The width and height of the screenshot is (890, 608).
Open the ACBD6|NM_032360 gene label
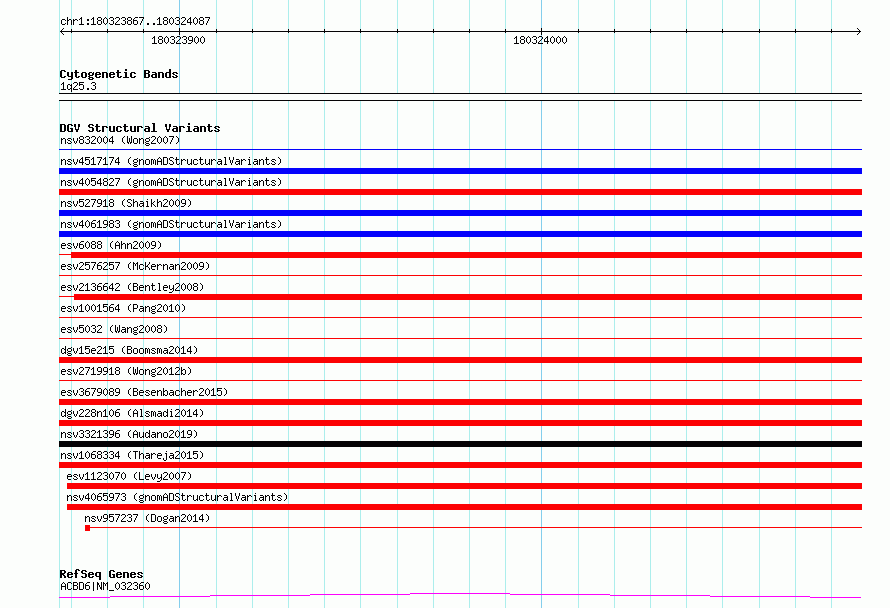point(105,586)
